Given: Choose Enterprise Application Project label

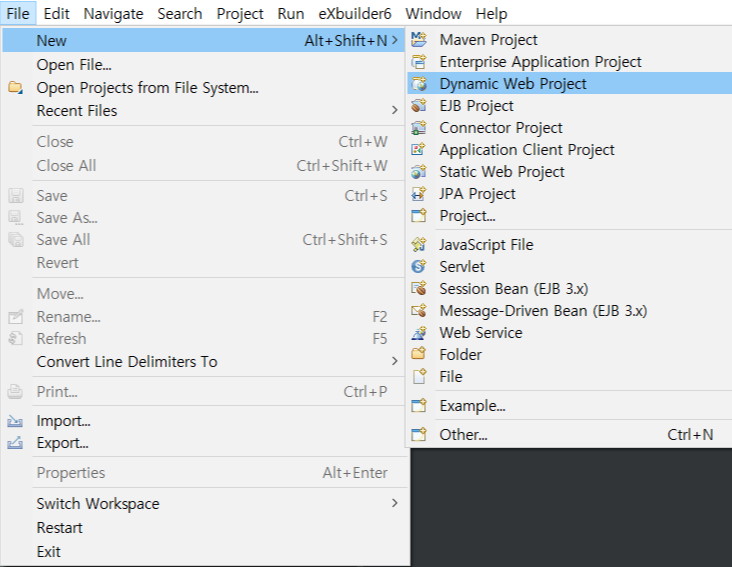Looking at the screenshot, I should (540, 62).
